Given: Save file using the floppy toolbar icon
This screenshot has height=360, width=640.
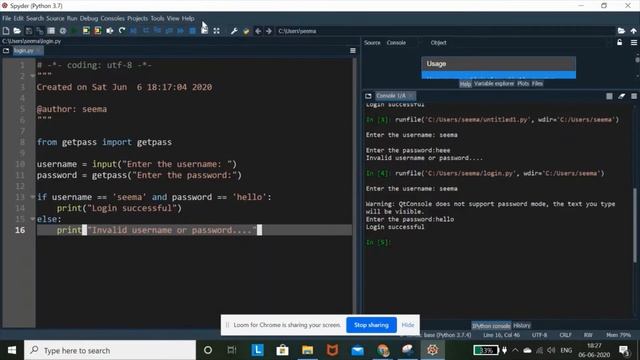Looking at the screenshot, I should (x=29, y=31).
